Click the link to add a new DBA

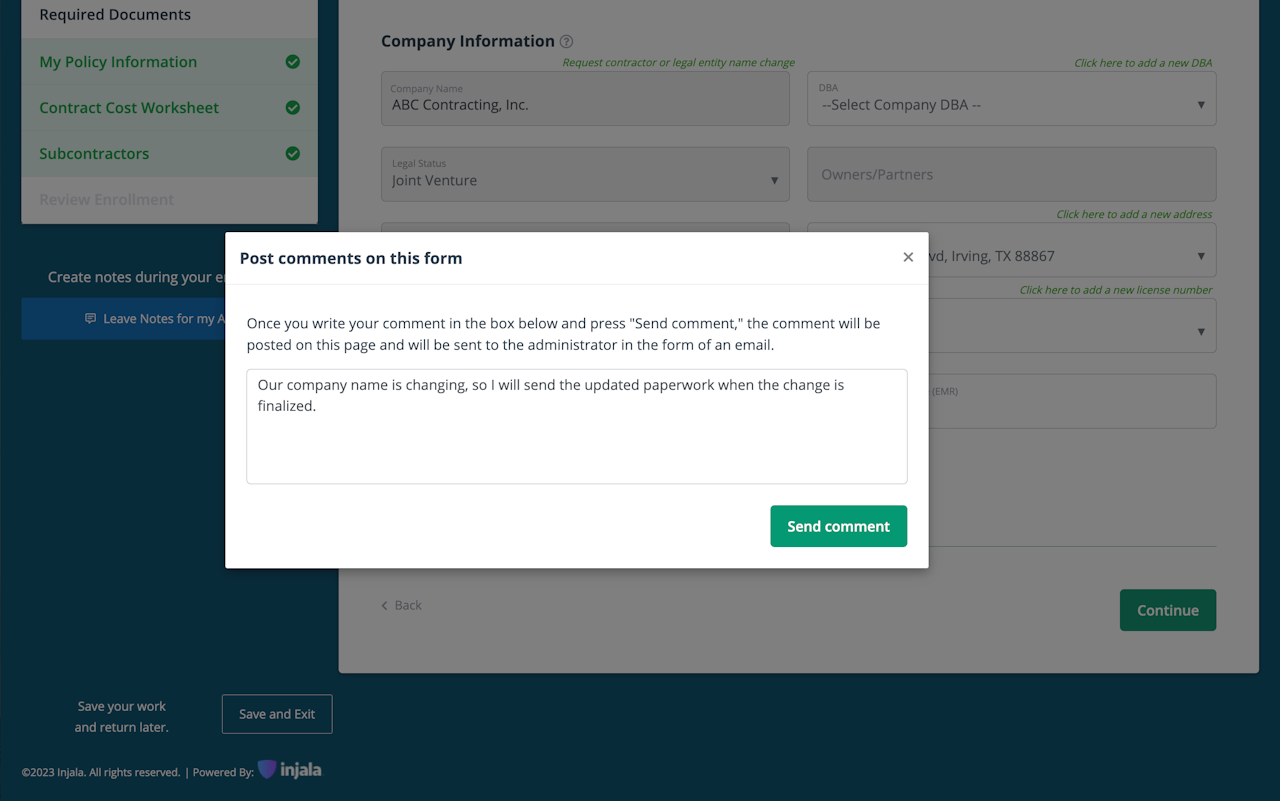pyautogui.click(x=1143, y=63)
